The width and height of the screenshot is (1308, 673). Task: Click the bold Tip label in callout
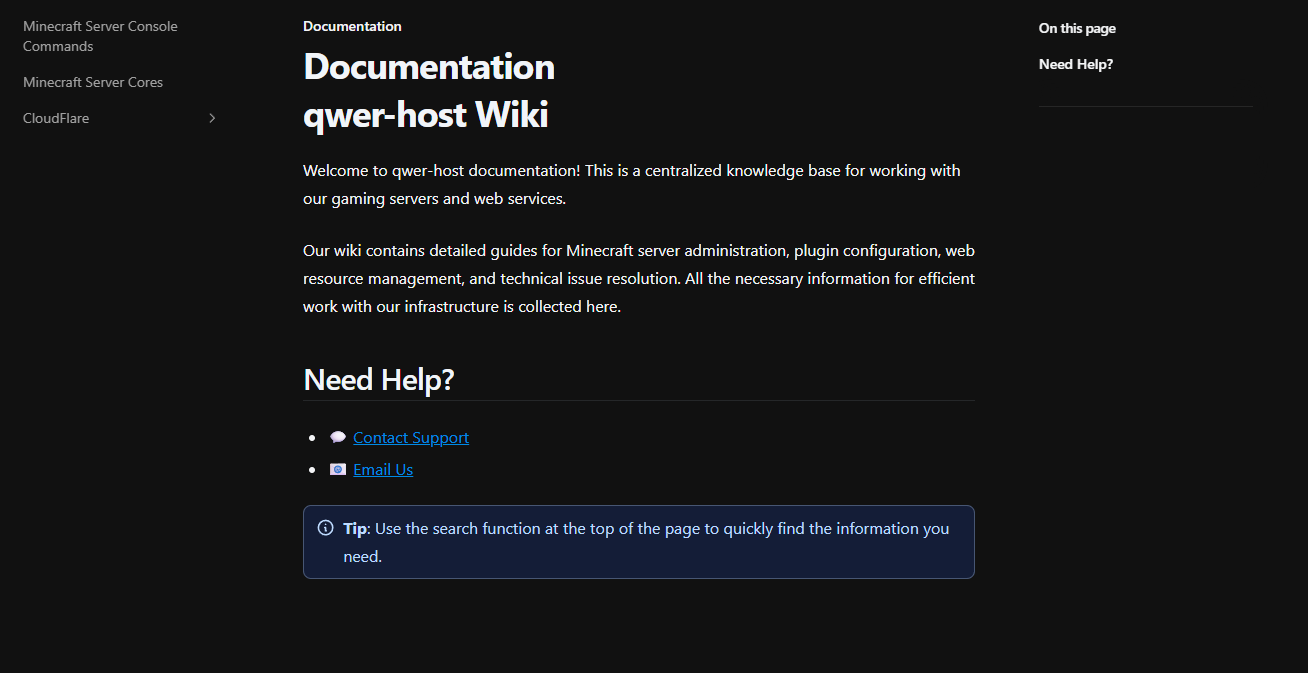pyautogui.click(x=354, y=528)
